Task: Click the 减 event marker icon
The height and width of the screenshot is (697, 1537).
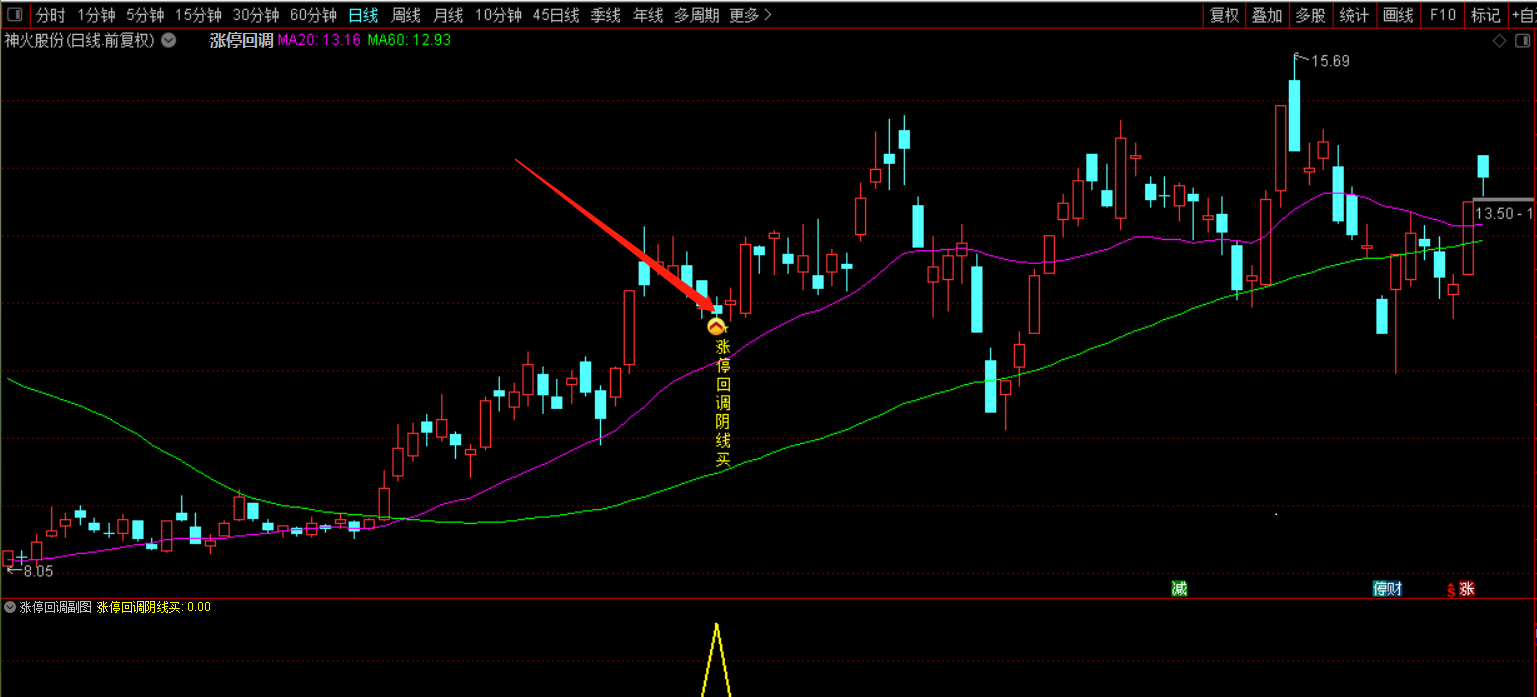Action: point(1179,589)
